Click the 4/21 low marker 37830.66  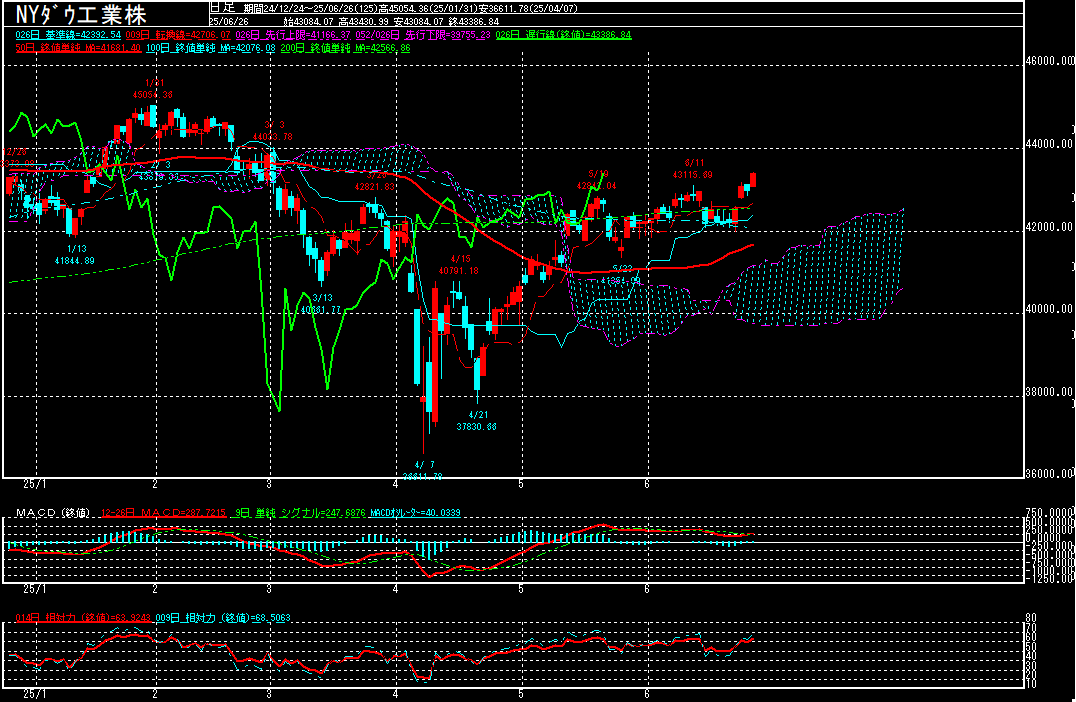(476, 421)
